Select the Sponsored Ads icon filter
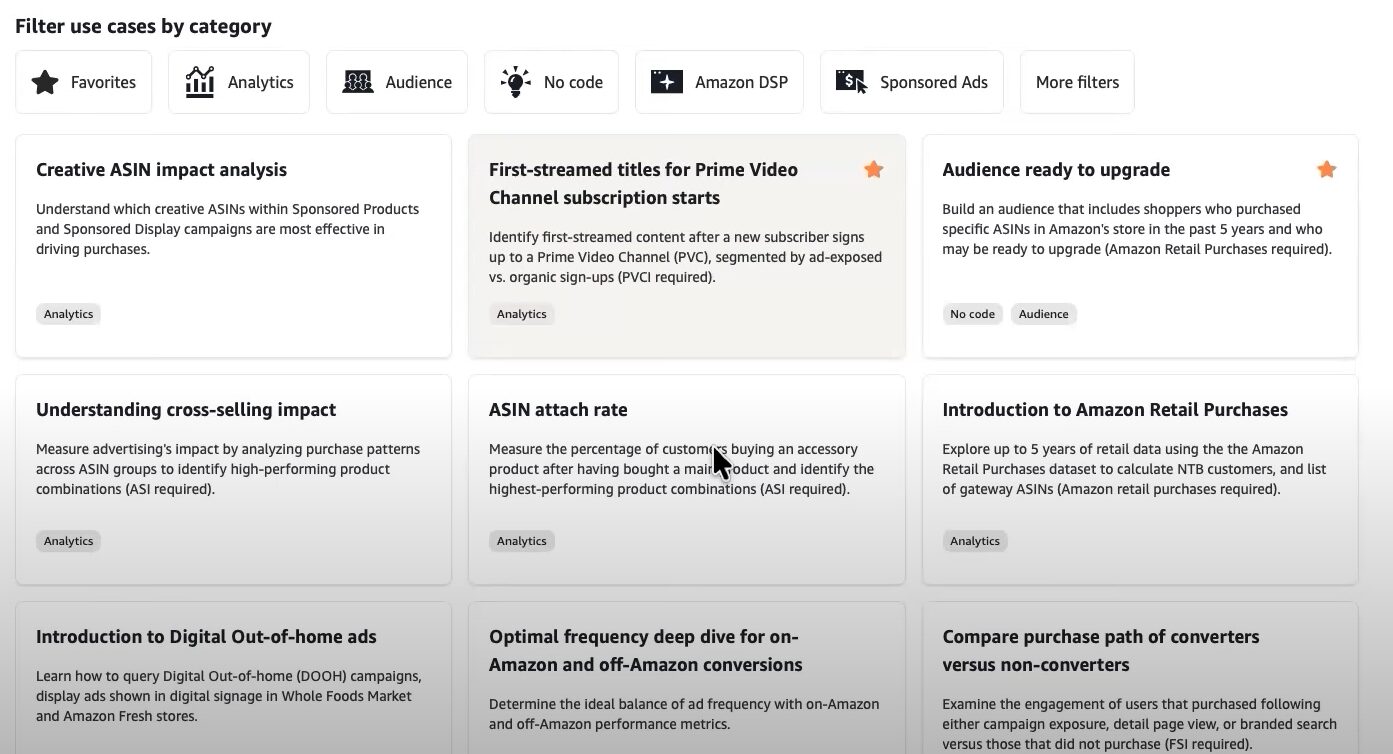This screenshot has width=1393, height=754. pos(851,82)
